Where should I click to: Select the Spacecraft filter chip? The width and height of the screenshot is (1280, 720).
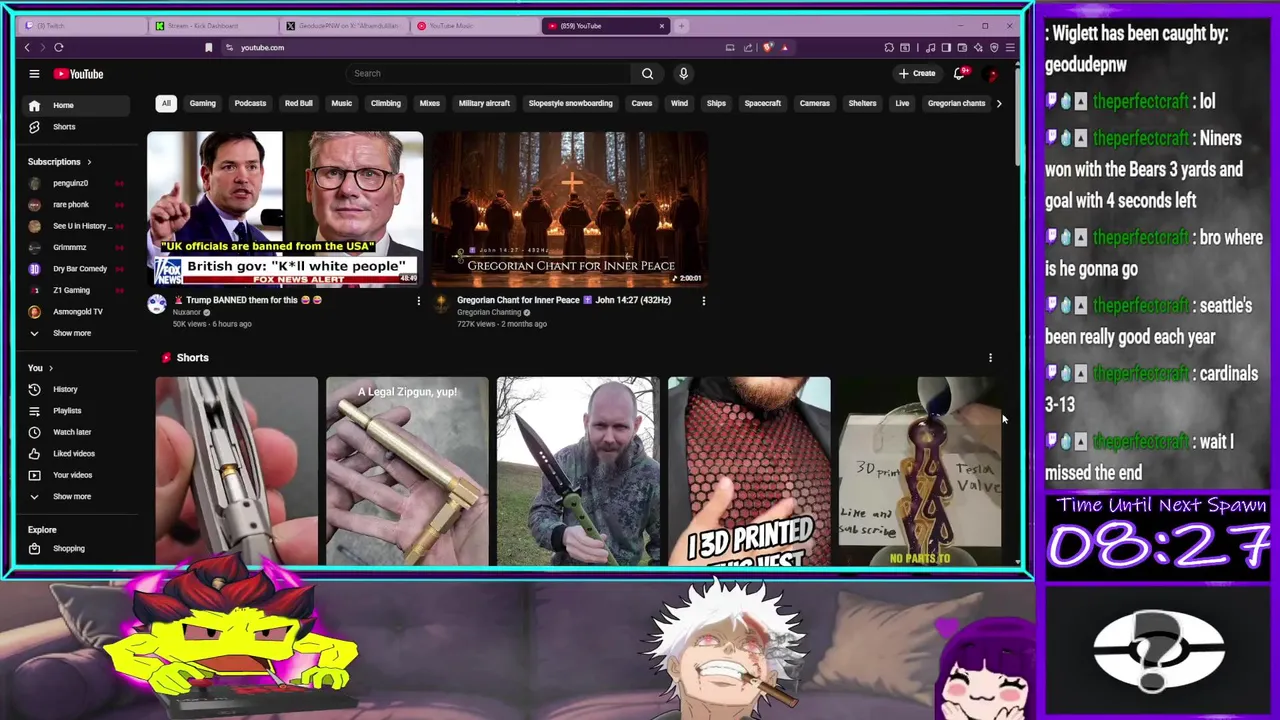coord(762,103)
